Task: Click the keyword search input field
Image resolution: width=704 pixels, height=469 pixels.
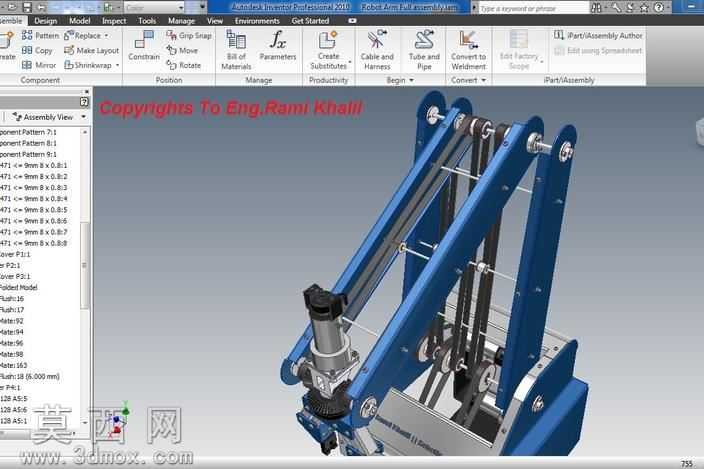Action: [533, 8]
